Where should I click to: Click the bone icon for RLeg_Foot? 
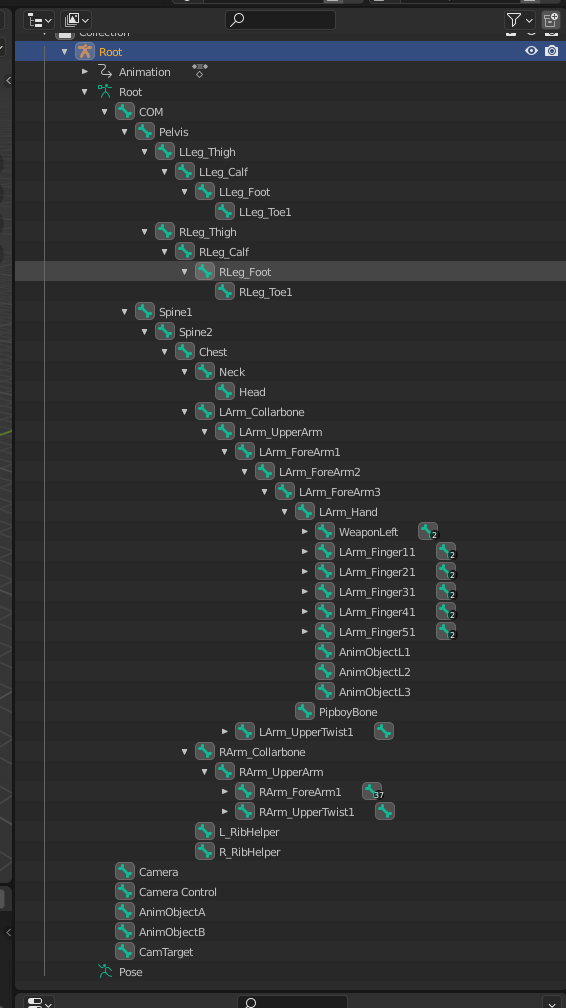[x=205, y=271]
